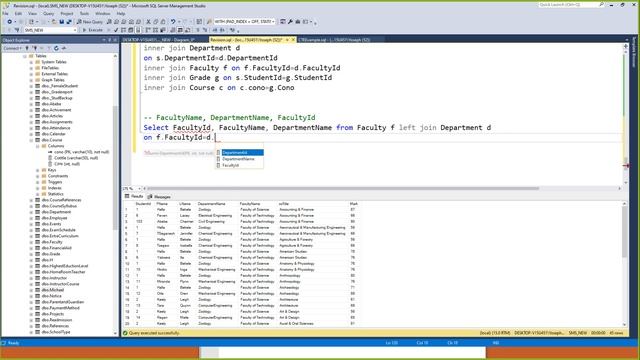
Task: Click the Cut scissors icon
Action: point(149,22)
